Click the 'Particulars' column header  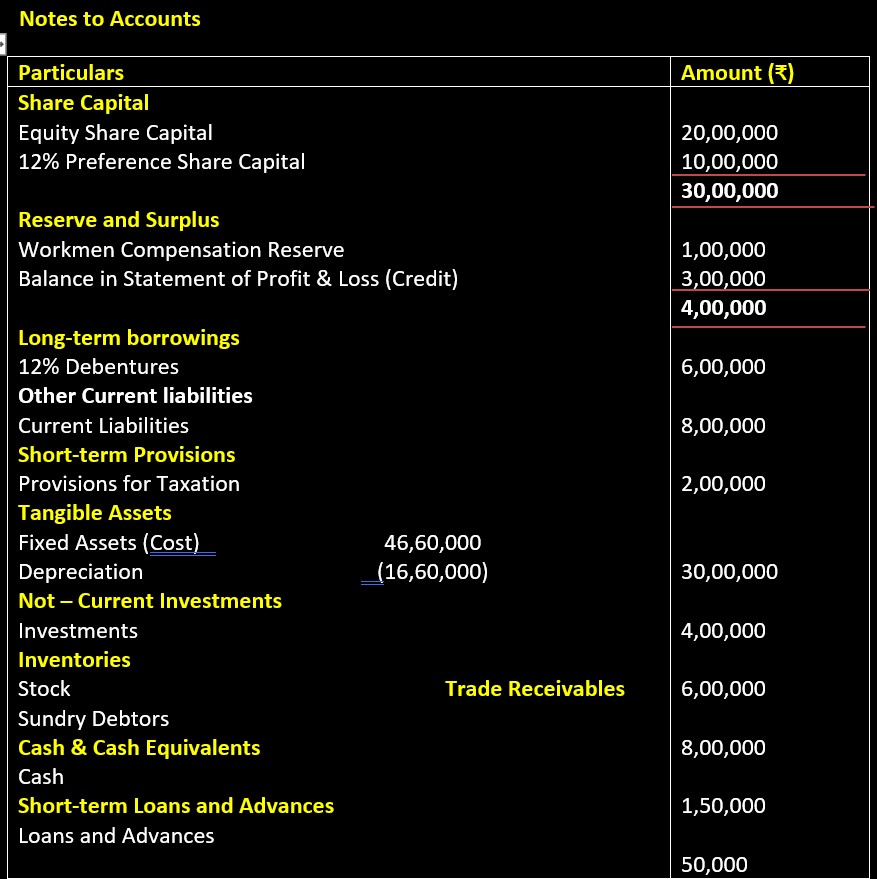[71, 72]
